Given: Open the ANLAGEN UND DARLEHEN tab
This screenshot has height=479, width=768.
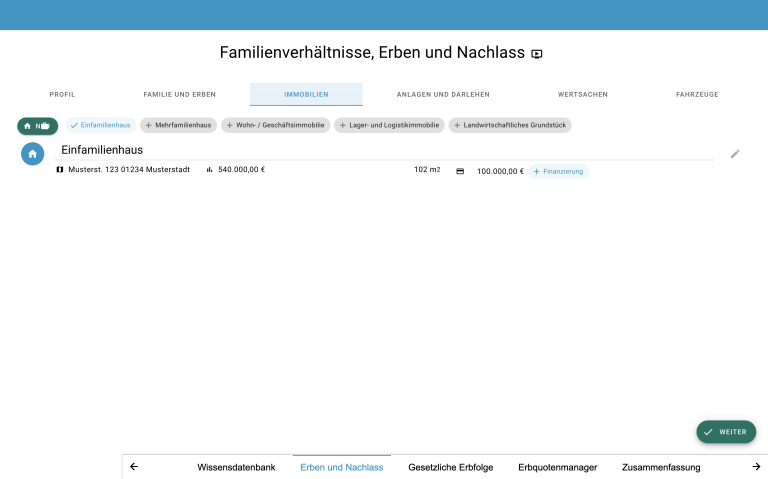Looking at the screenshot, I should [443, 95].
